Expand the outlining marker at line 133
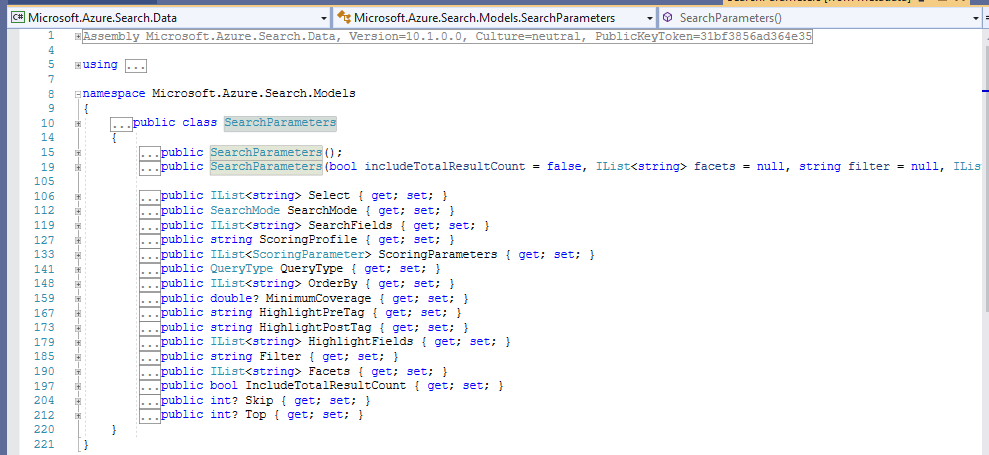Screen dimensions: 989x455 click(x=78, y=254)
